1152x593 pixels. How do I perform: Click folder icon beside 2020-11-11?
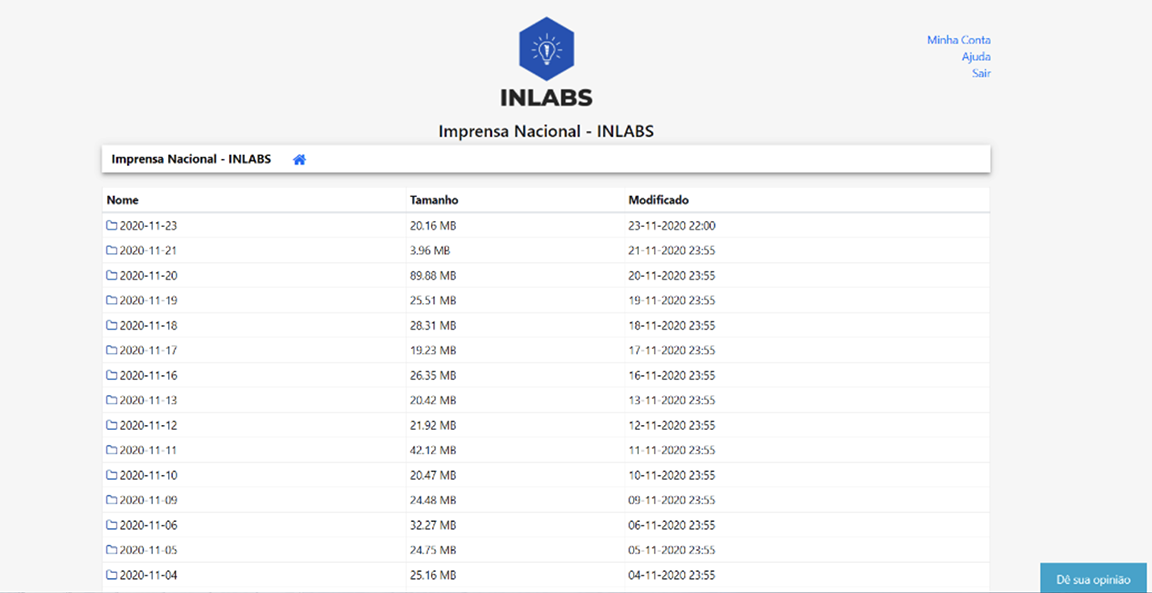pyautogui.click(x=112, y=451)
